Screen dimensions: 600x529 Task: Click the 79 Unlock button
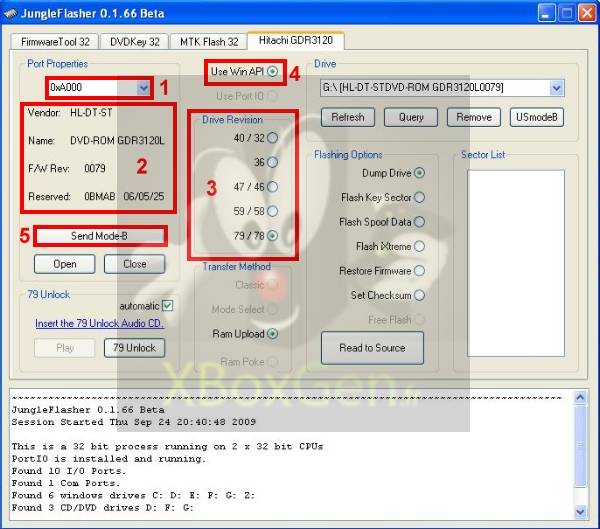(135, 348)
